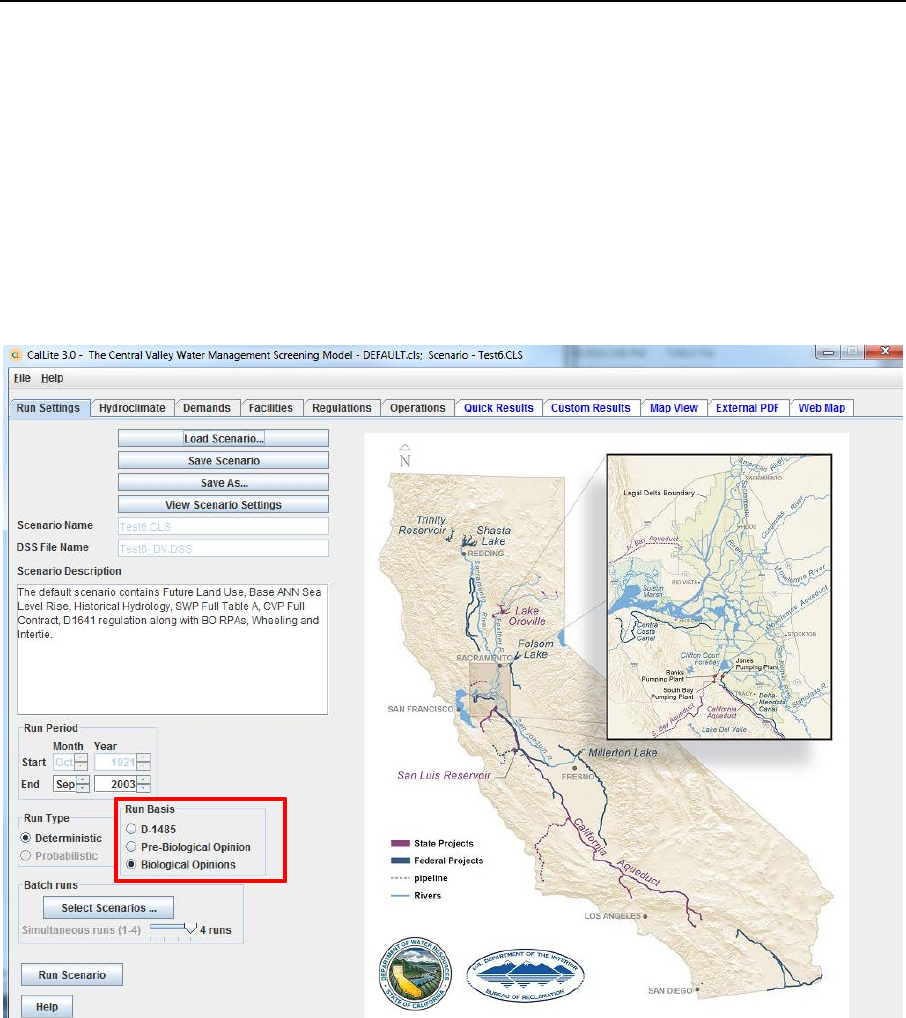This screenshot has width=906, height=1018.
Task: Click the Trinity Reservoir map label
Action: pyautogui.click(x=423, y=525)
